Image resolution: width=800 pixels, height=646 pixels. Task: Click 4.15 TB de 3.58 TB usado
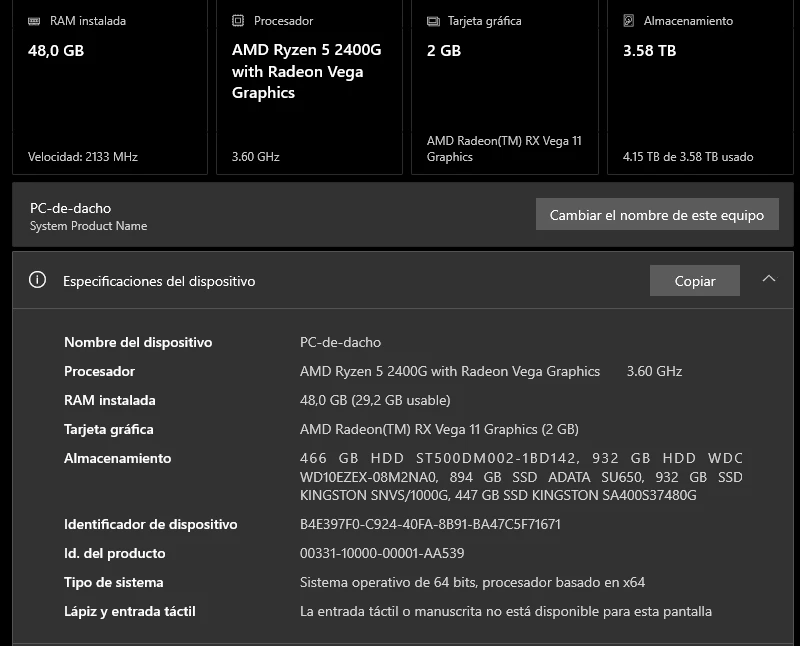(688, 157)
